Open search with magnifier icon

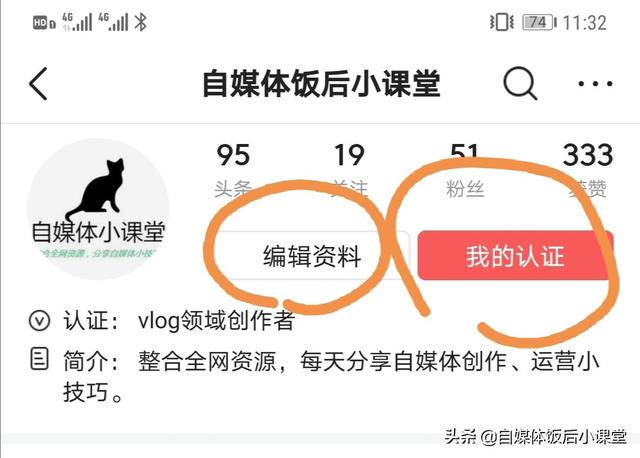click(520, 84)
